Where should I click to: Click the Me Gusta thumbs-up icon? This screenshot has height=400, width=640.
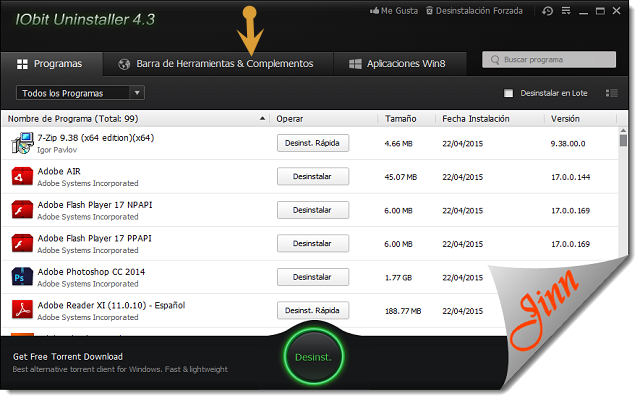[x=374, y=11]
